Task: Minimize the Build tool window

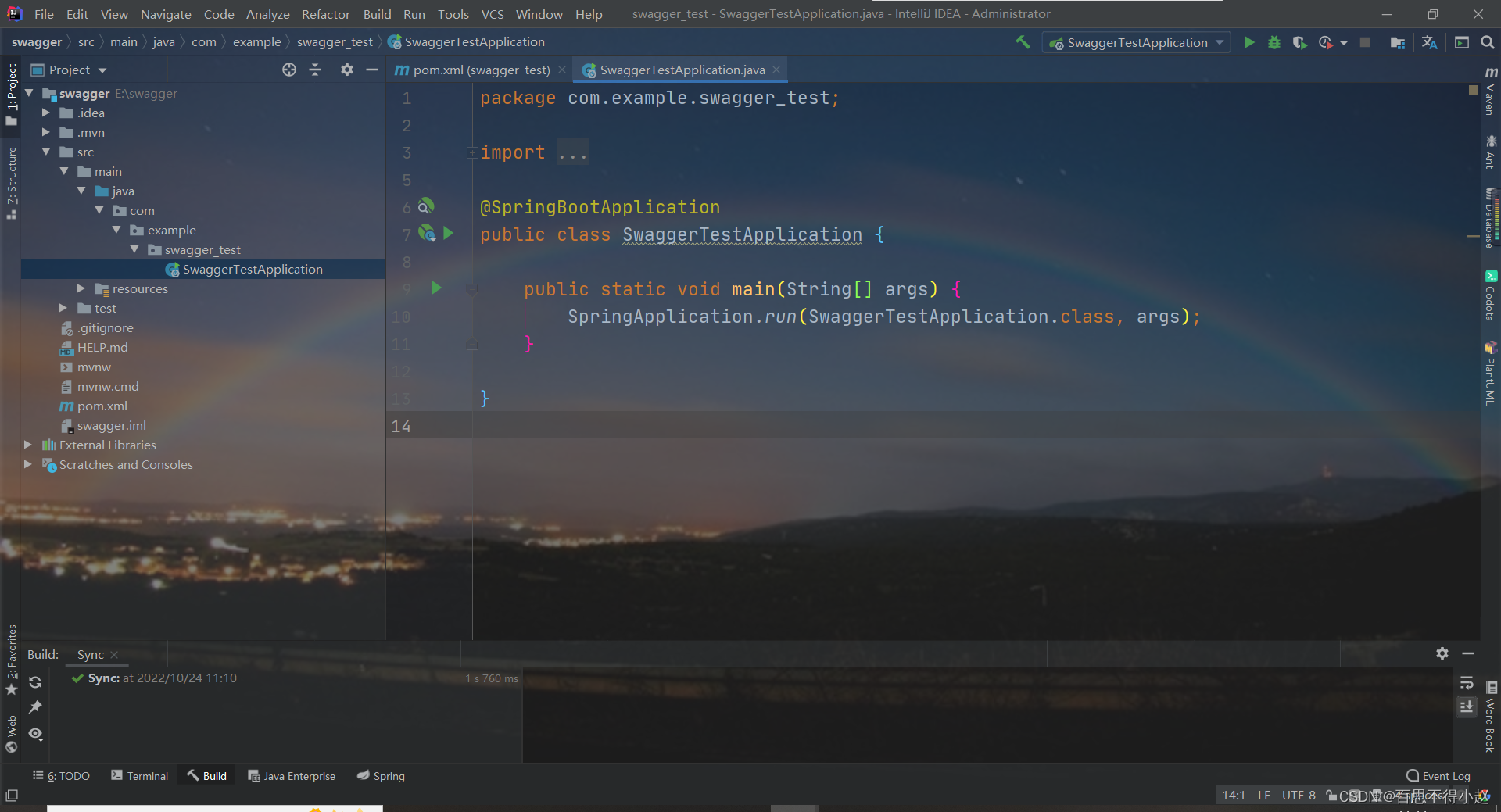Action: (1468, 653)
